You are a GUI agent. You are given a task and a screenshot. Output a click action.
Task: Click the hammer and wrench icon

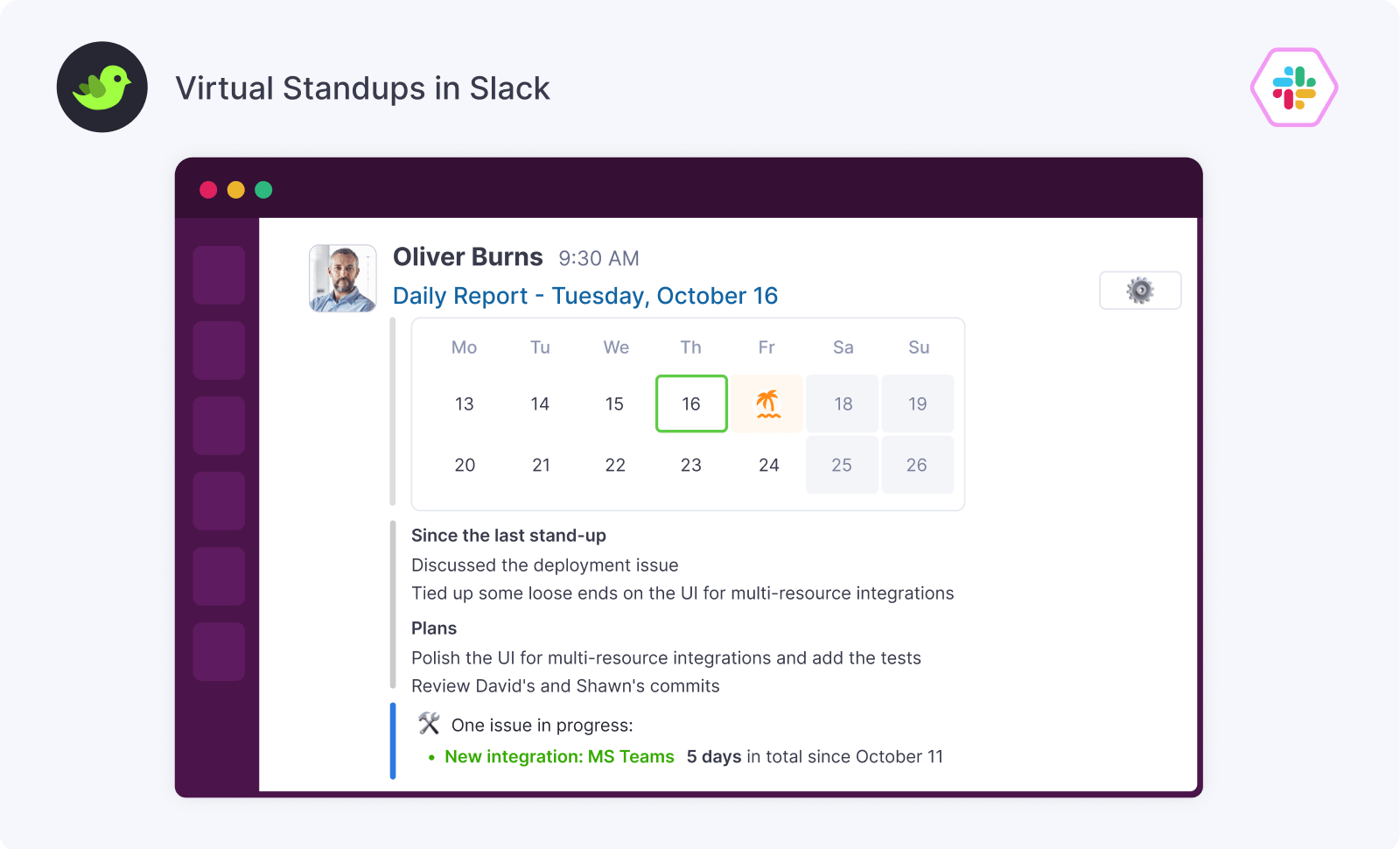[429, 724]
